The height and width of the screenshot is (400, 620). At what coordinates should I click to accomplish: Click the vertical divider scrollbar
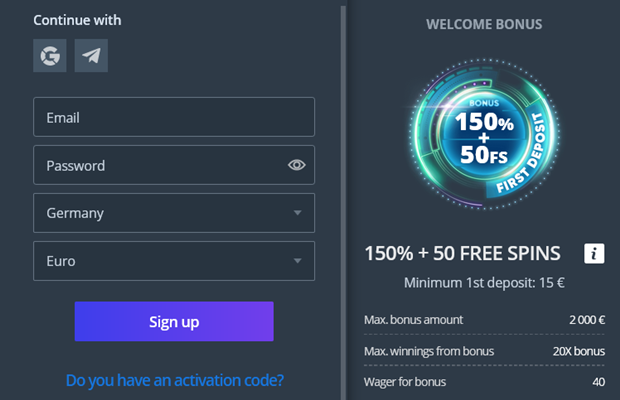point(343,202)
